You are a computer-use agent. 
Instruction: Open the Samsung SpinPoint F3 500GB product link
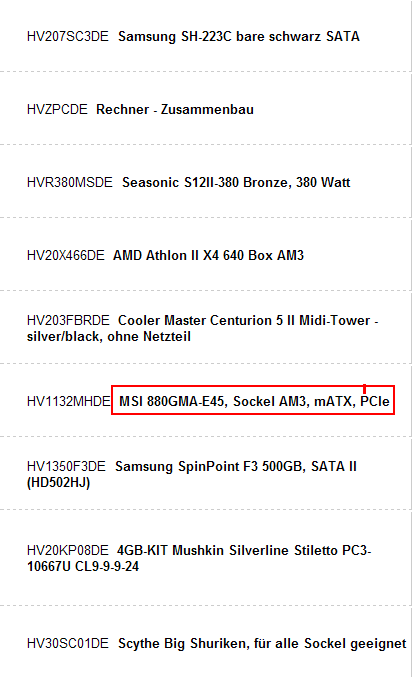pyautogui.click(x=236, y=466)
